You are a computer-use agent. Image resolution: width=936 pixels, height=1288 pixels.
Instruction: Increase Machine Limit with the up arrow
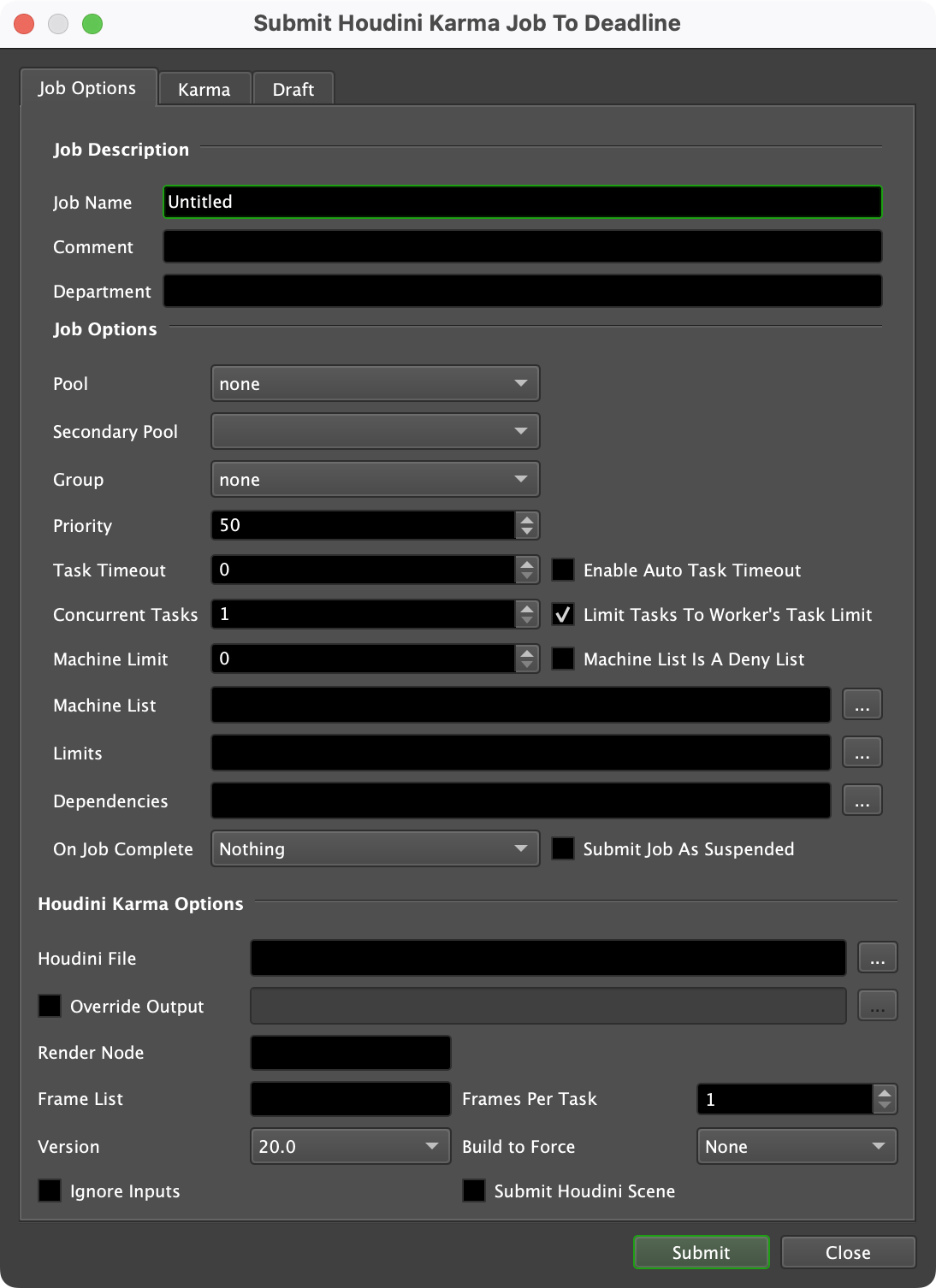(527, 652)
